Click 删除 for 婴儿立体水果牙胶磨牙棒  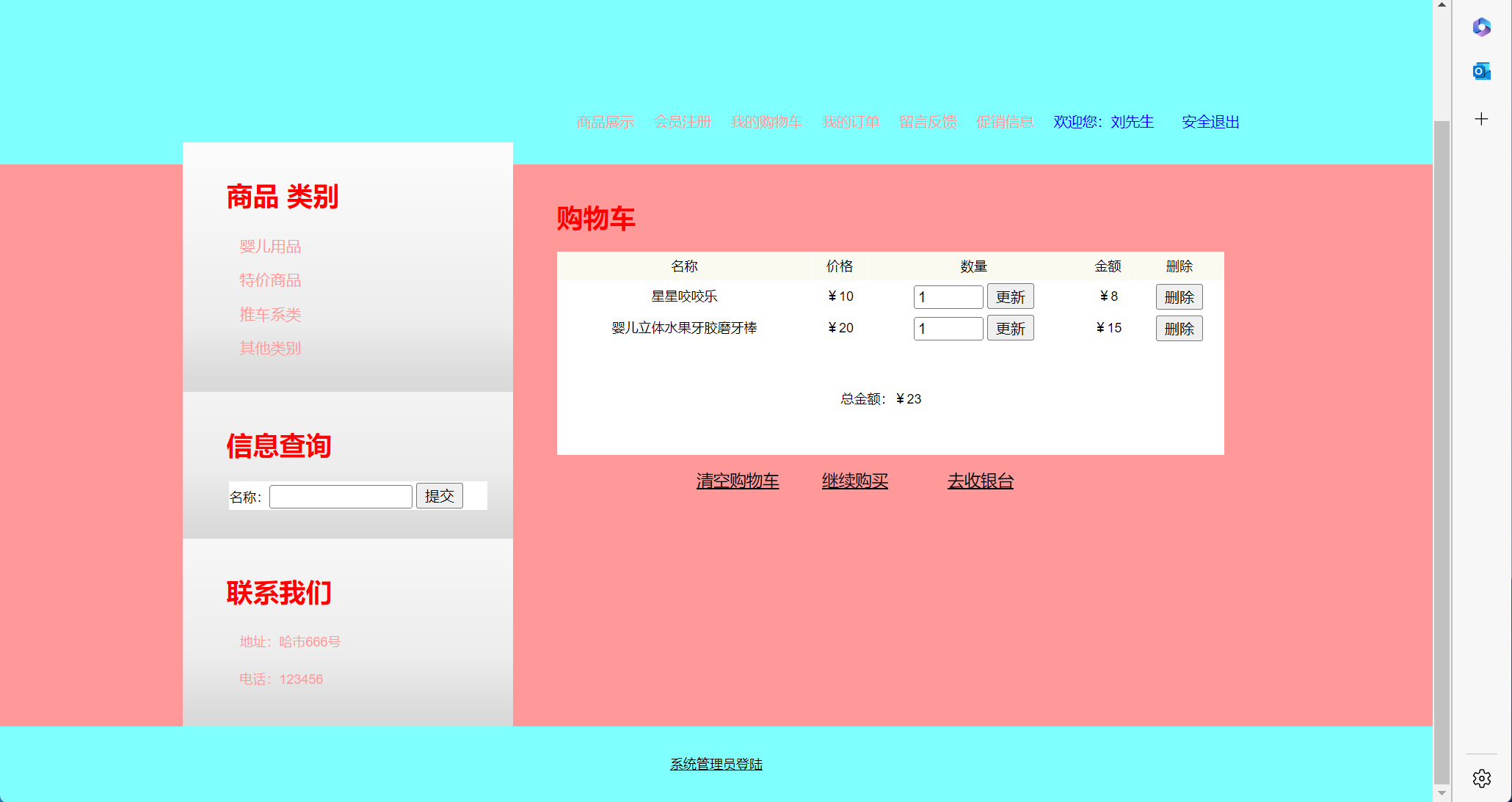[1179, 328]
